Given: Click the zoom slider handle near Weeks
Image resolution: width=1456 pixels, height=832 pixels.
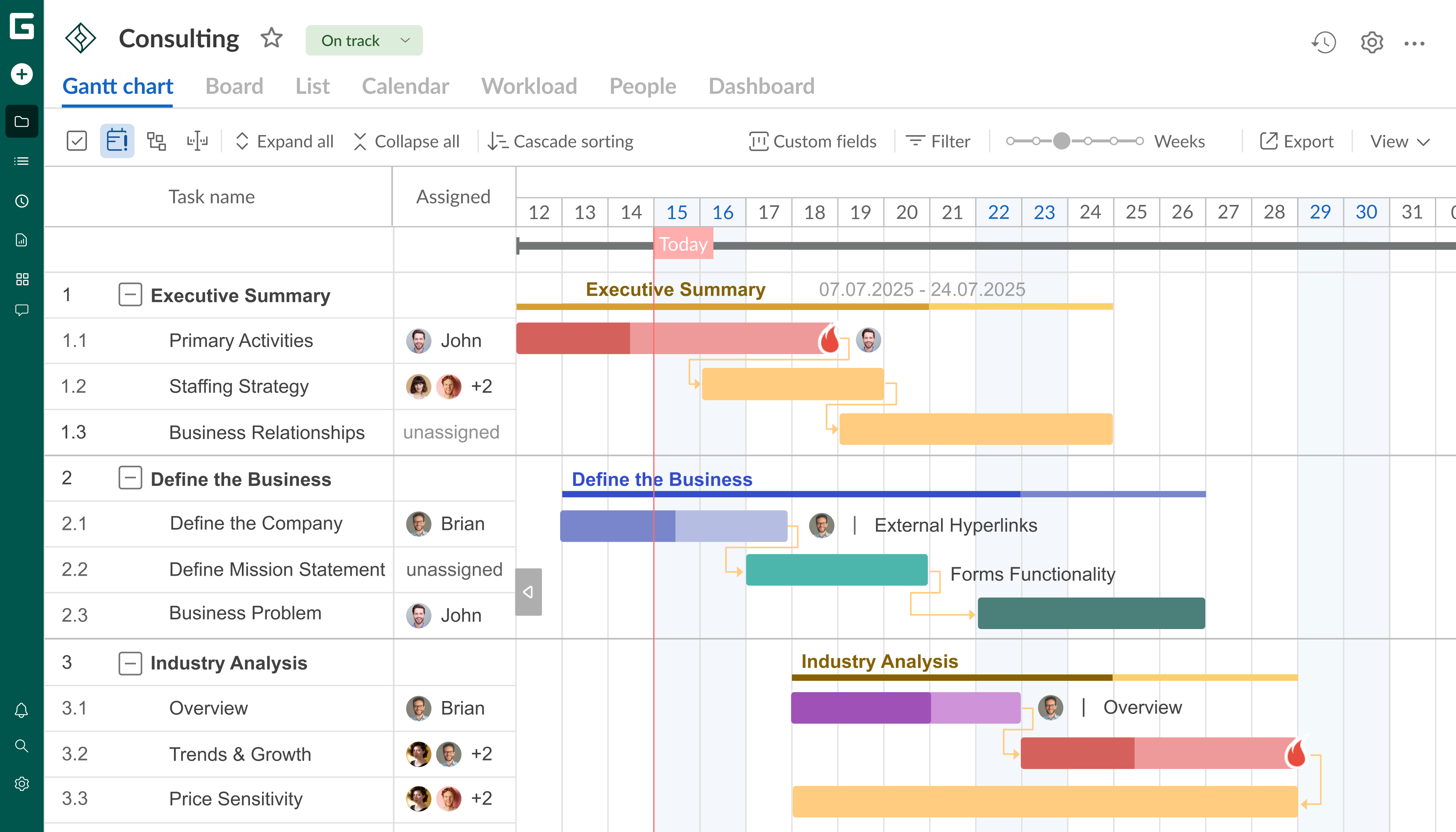Looking at the screenshot, I should (1062, 141).
